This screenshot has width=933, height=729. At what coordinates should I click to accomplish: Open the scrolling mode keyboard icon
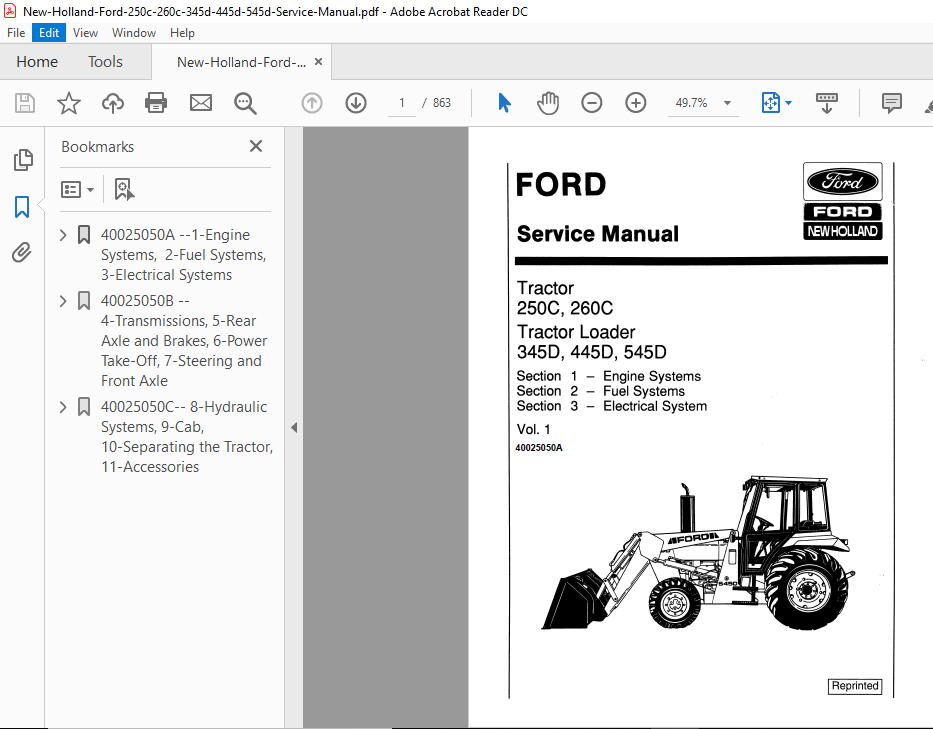(x=826, y=103)
